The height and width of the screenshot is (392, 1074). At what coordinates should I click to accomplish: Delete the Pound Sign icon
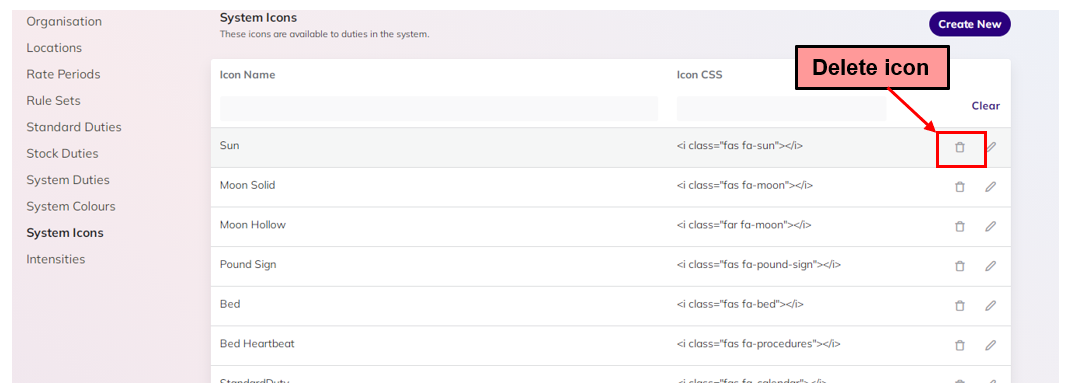tap(960, 266)
